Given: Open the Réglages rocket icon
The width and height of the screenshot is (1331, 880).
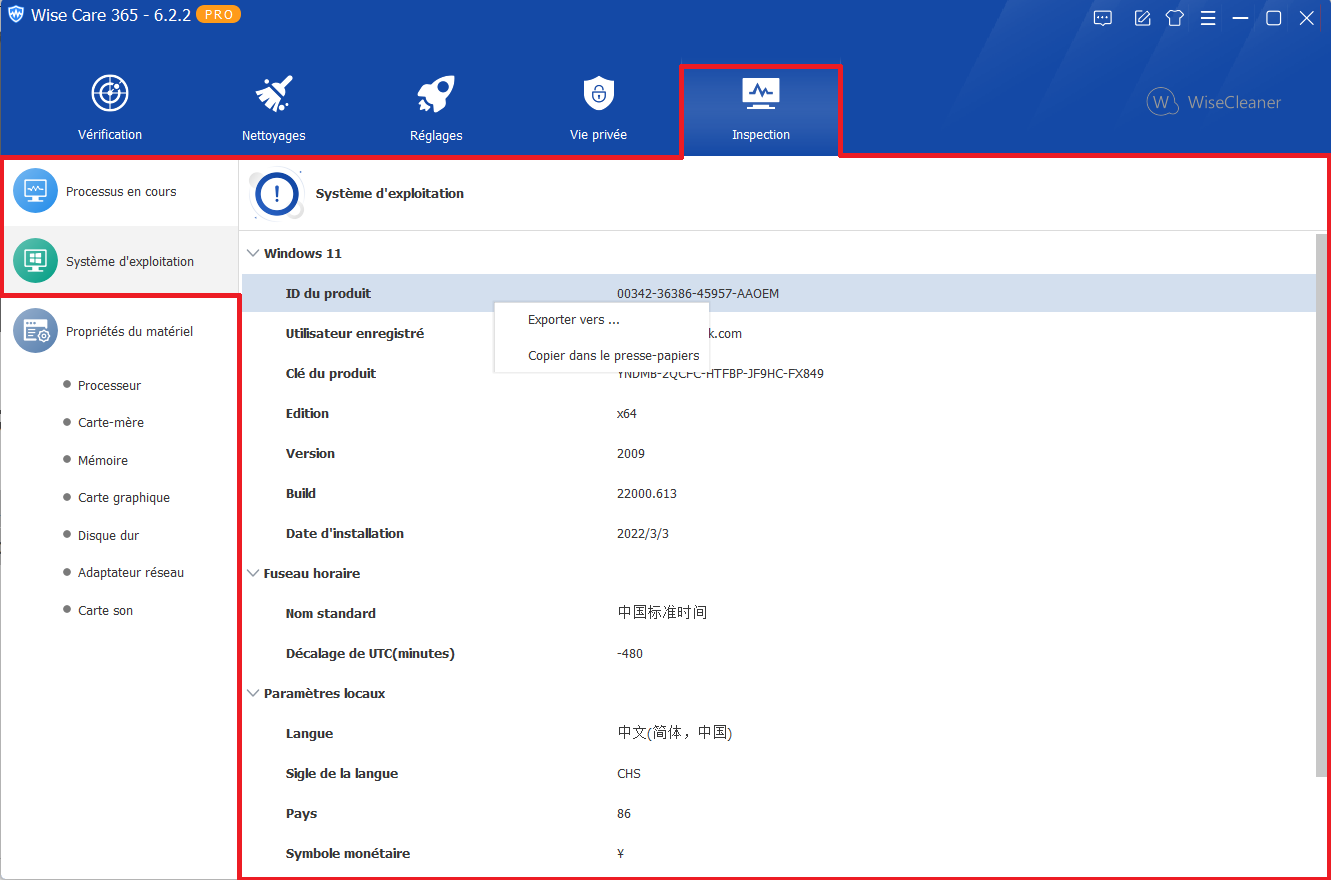Looking at the screenshot, I should [x=436, y=94].
